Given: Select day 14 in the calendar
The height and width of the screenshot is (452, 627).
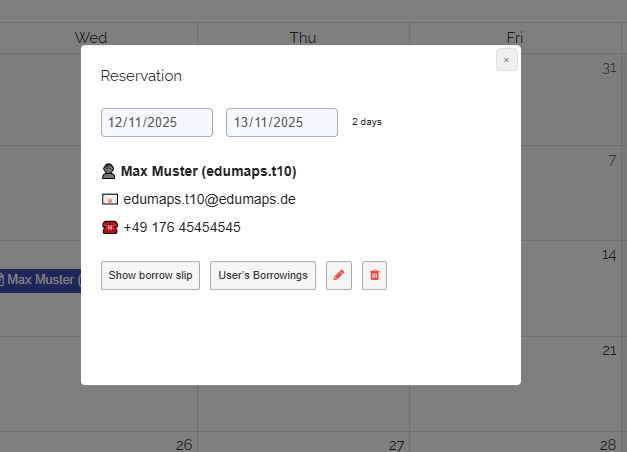Looking at the screenshot, I should (608, 256).
